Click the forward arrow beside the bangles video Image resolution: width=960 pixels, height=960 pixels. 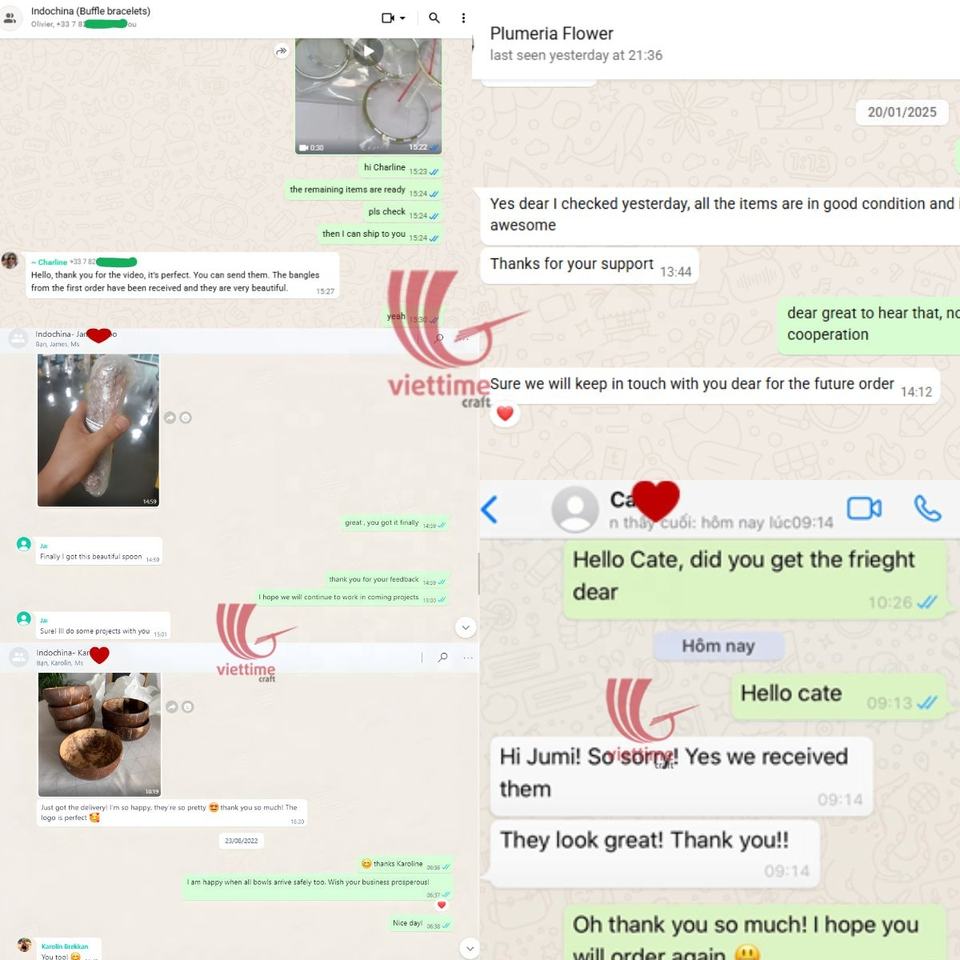[281, 51]
